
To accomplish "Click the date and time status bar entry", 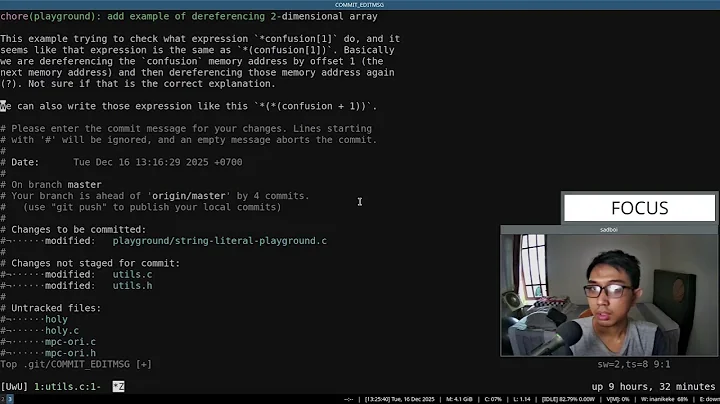I will (x=399, y=399).
